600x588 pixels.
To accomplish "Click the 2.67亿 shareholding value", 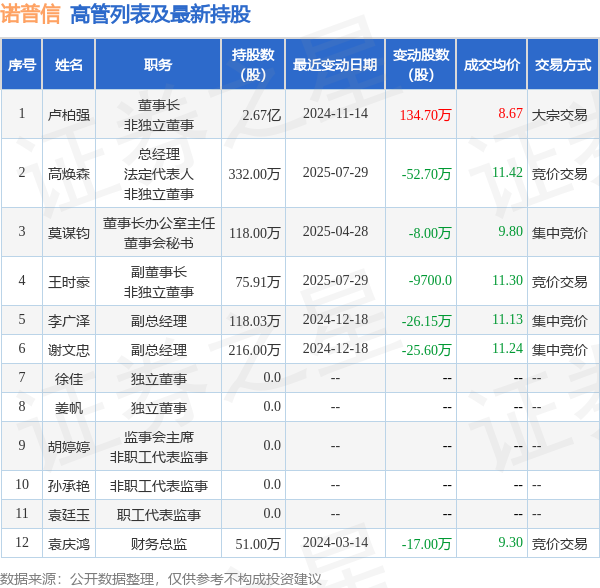I will tap(262, 114).
